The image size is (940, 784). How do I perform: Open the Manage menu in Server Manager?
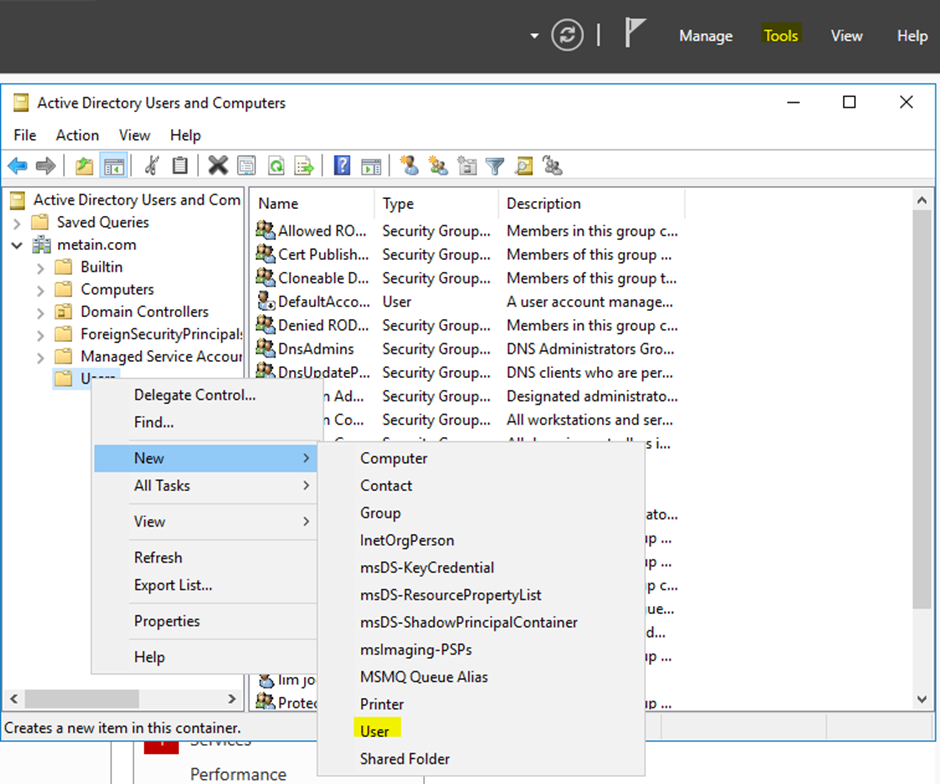(706, 36)
